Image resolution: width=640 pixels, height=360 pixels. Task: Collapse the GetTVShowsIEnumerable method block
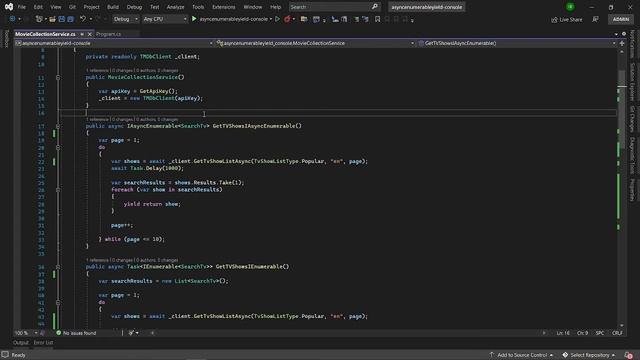(x=58, y=267)
